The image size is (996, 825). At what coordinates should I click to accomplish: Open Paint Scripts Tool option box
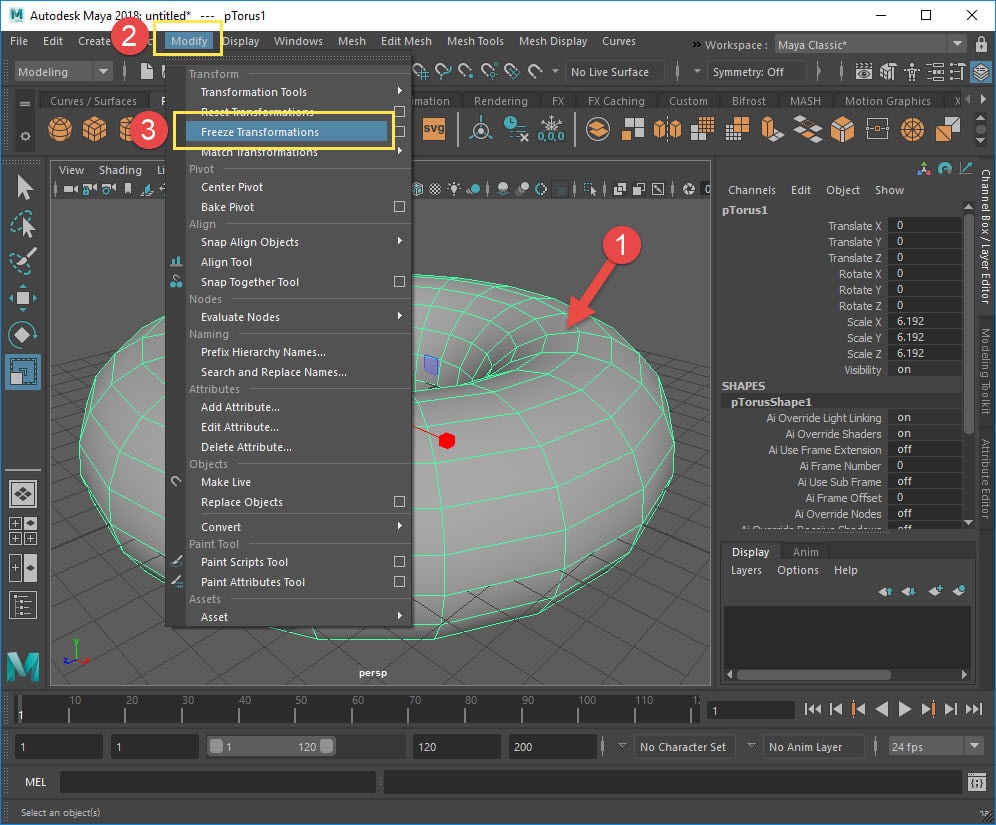click(400, 562)
